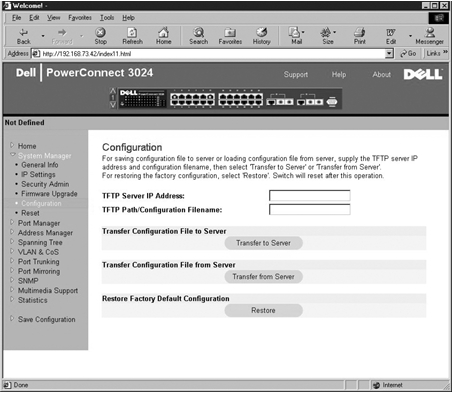Expand the Port Manager node
The image size is (462, 402).
(x=12, y=222)
